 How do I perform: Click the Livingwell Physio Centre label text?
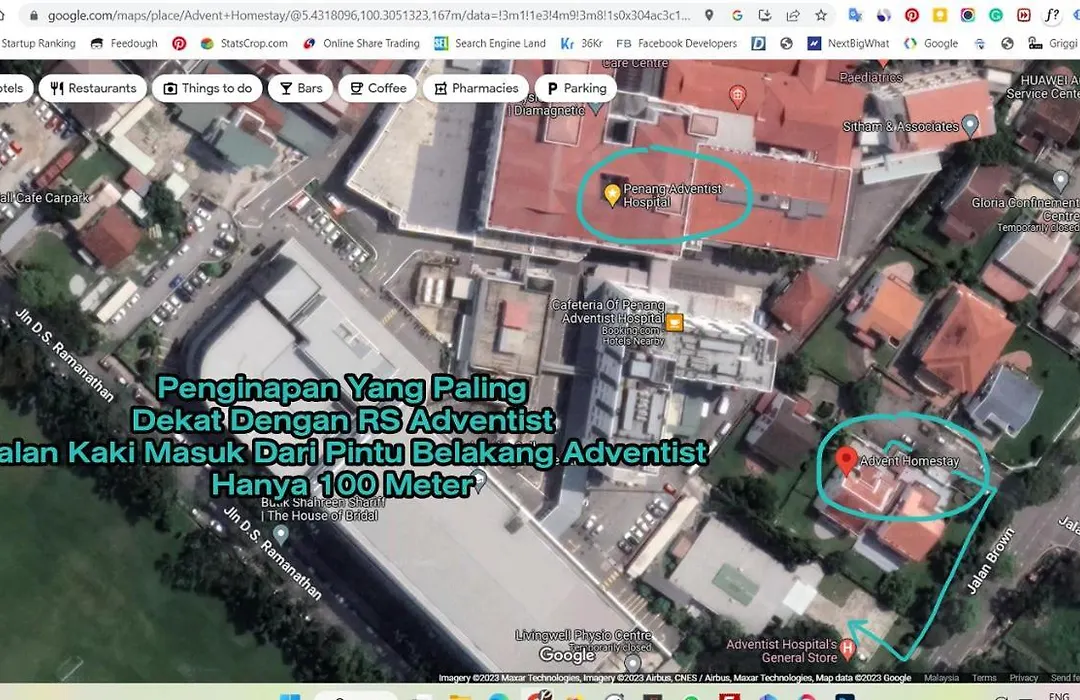(x=583, y=635)
